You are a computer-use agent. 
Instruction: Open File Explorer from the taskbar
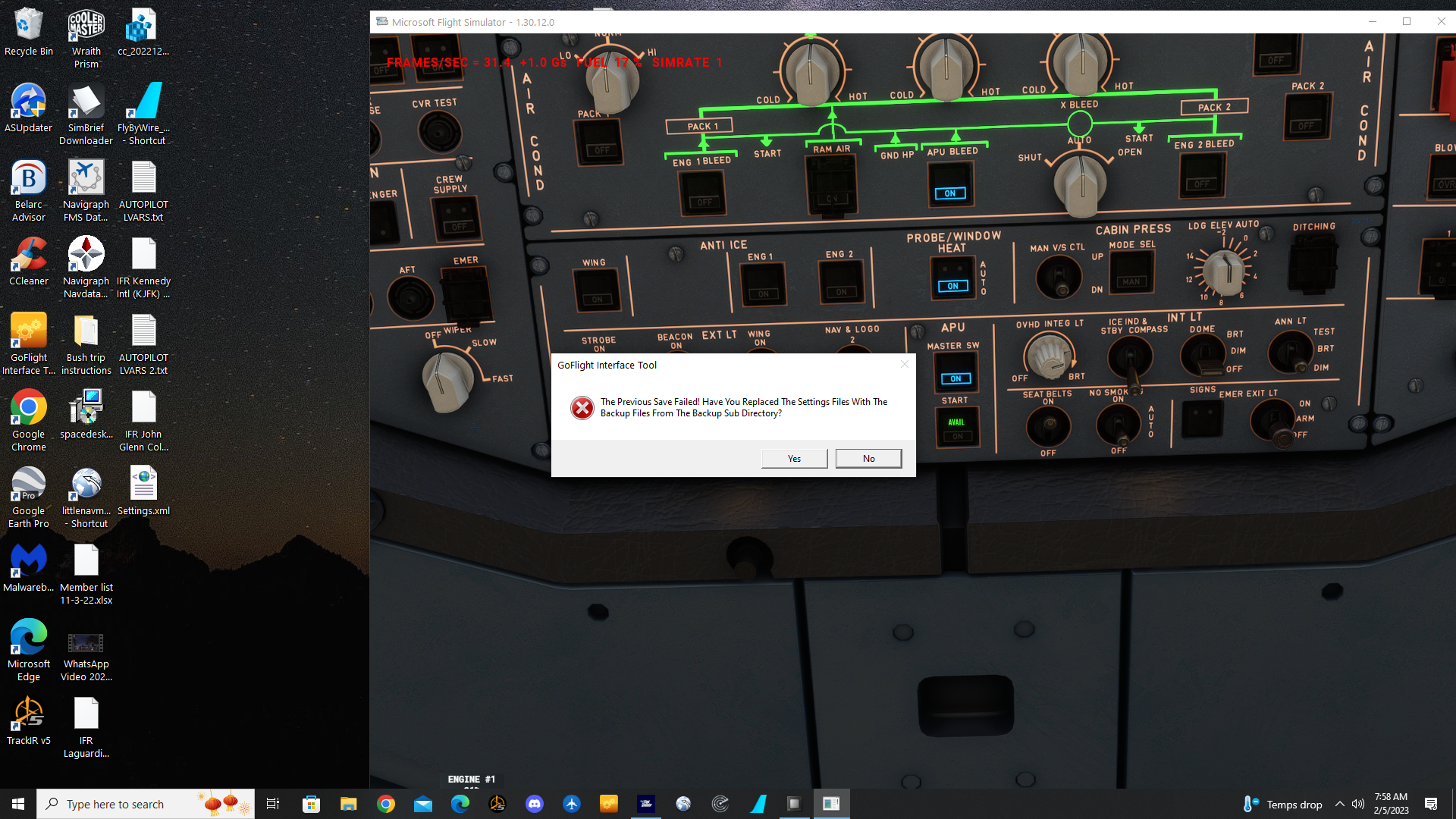[x=348, y=804]
